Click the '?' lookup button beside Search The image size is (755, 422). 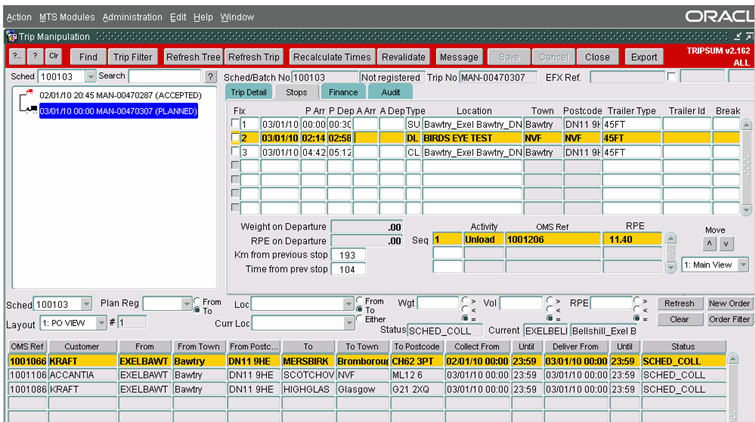tap(210, 76)
